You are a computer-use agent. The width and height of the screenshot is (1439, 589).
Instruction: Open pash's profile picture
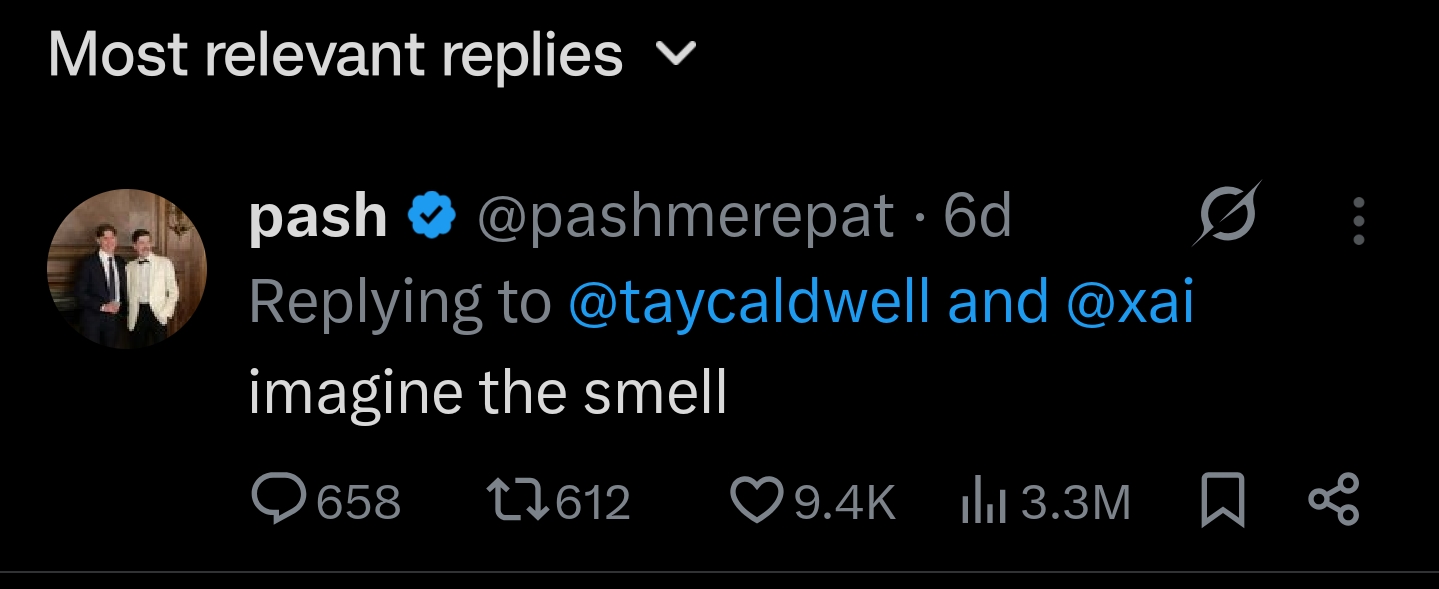tap(127, 269)
